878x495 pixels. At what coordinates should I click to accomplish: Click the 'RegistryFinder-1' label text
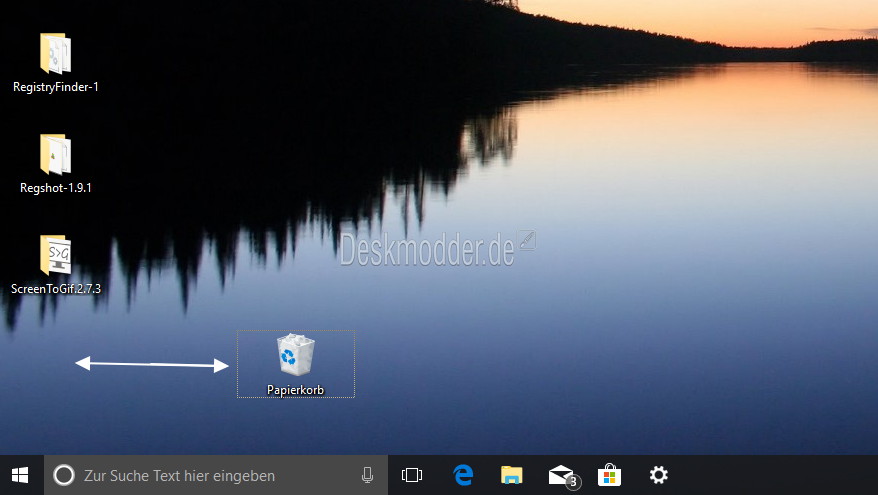(x=55, y=87)
